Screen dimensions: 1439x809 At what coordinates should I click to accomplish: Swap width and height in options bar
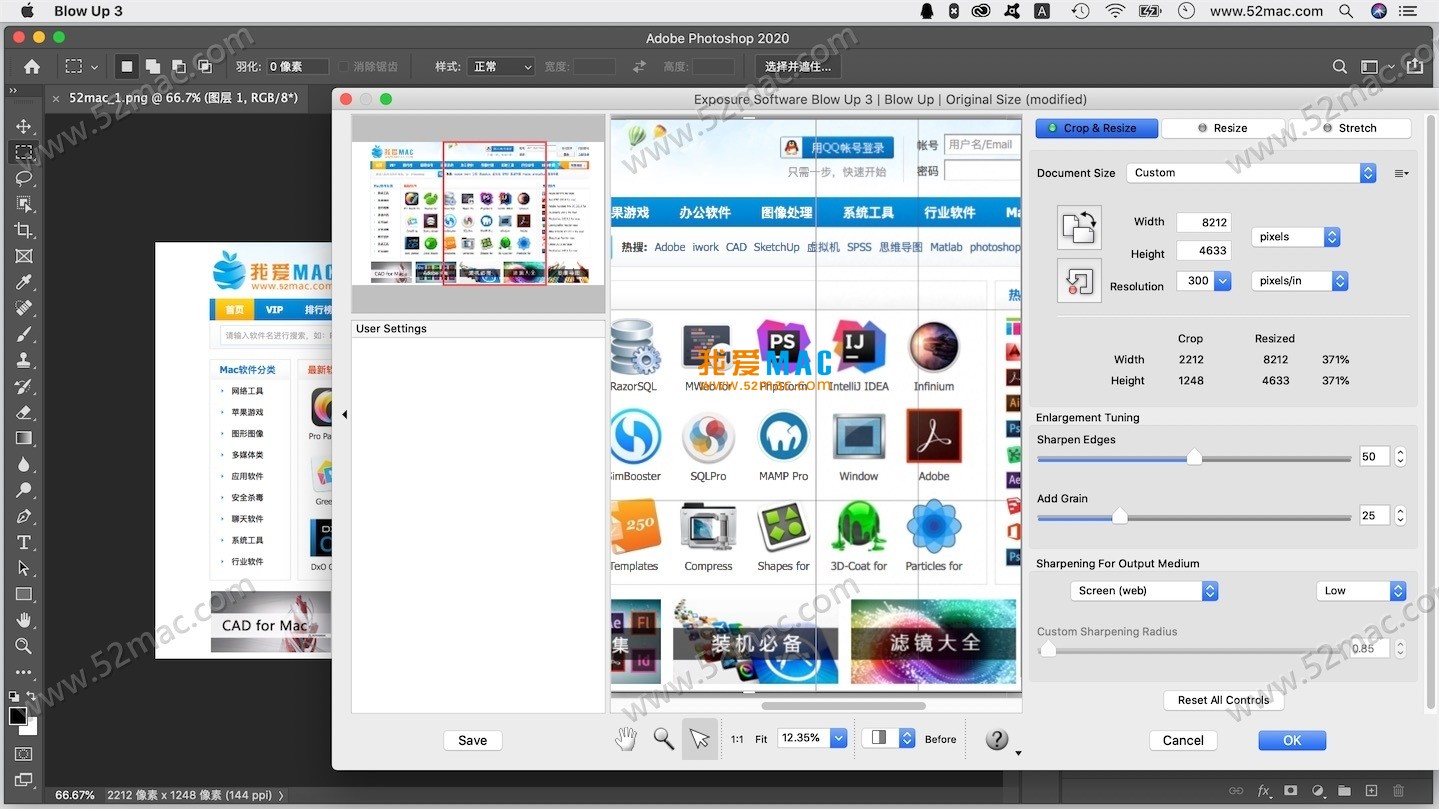point(639,66)
